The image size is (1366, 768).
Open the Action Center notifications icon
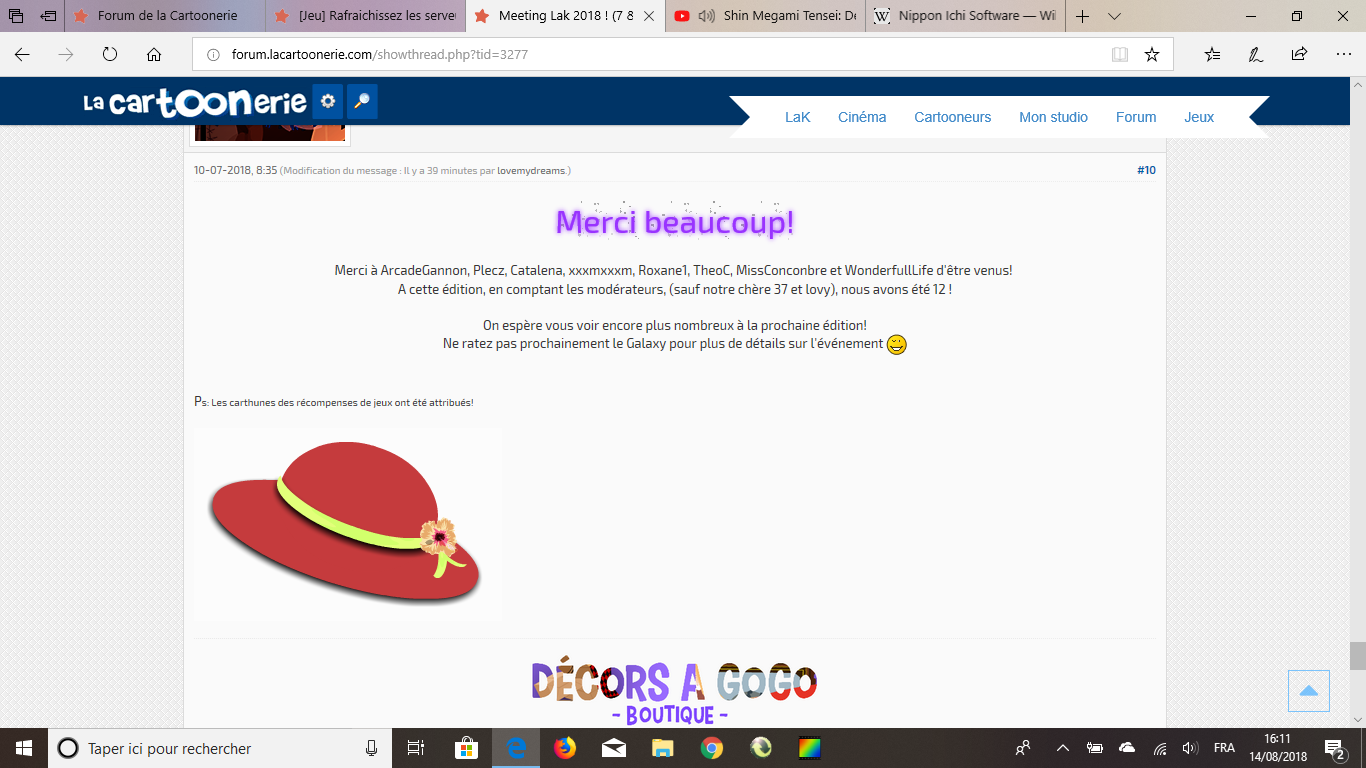coord(1335,748)
